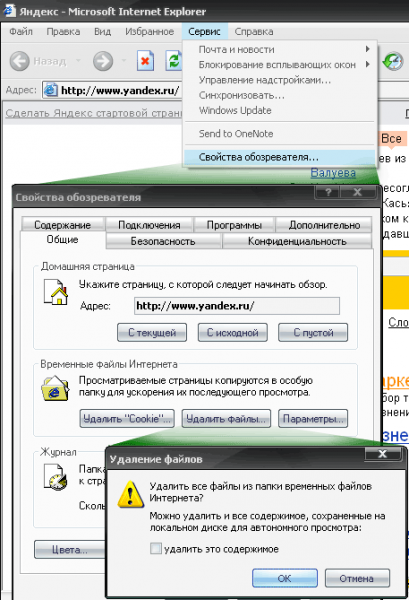Click the home page house icon
The image size is (409, 600).
tap(56, 292)
